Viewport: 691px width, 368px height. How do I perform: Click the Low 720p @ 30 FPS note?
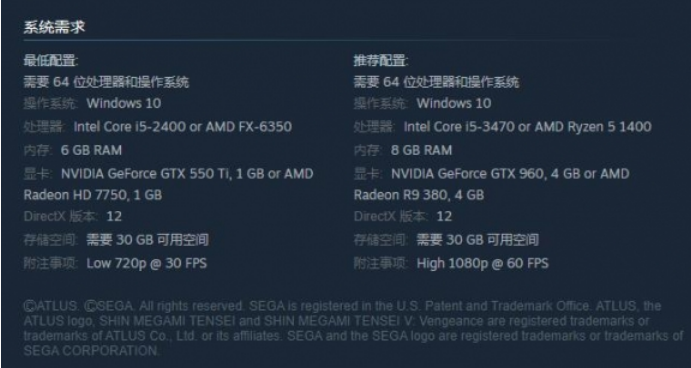146,264
